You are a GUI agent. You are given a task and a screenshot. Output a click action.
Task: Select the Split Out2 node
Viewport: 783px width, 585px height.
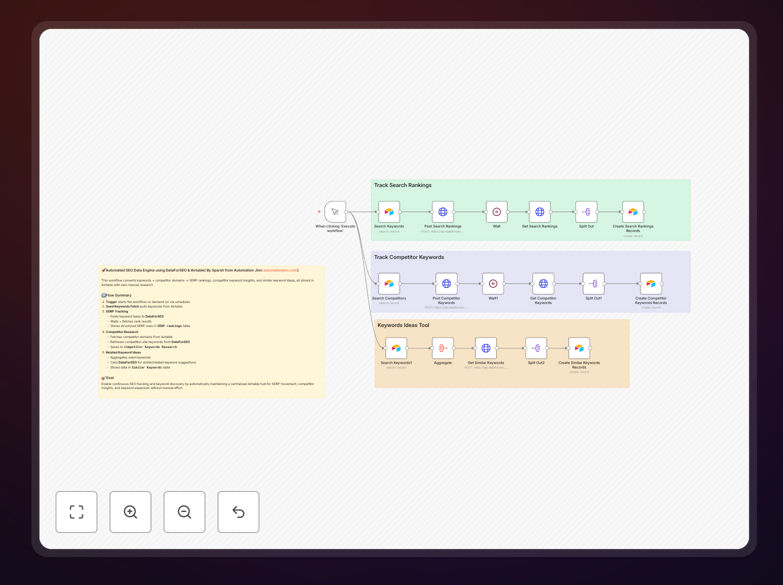coord(536,348)
